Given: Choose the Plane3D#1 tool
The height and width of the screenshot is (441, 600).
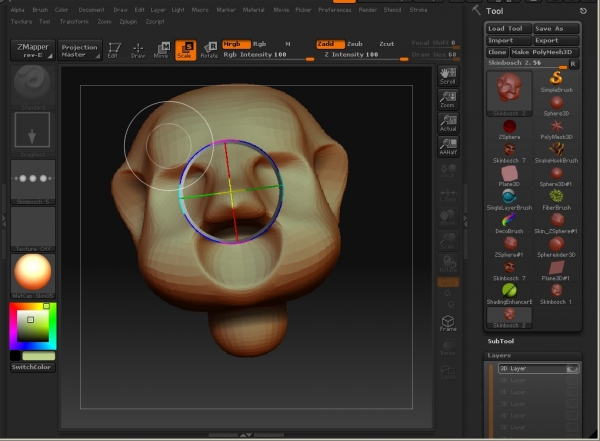Looking at the screenshot, I should tap(556, 271).
